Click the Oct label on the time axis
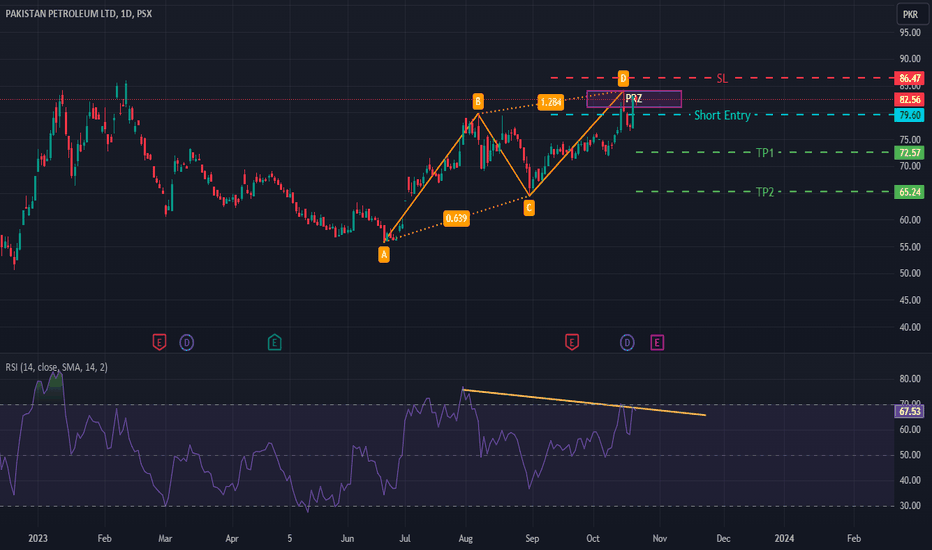Viewport: 932px width, 550px height. point(593,539)
